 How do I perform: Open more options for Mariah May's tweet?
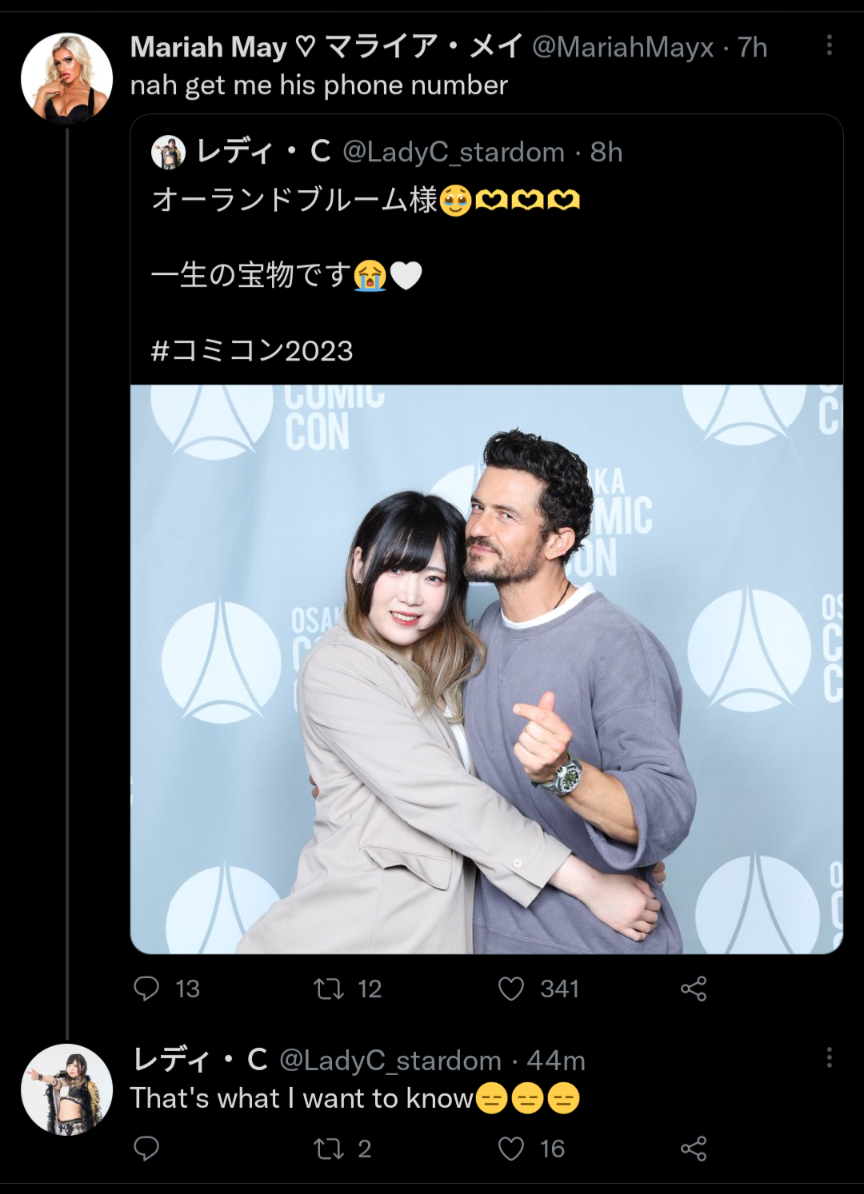pyautogui.click(x=829, y=45)
